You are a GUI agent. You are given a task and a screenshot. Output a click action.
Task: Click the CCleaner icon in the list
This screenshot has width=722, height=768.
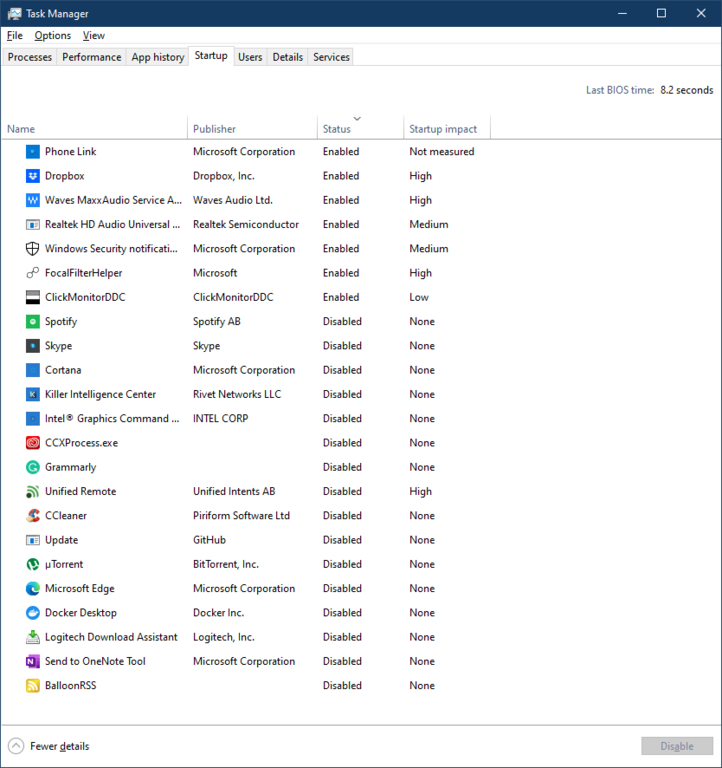[x=32, y=516]
